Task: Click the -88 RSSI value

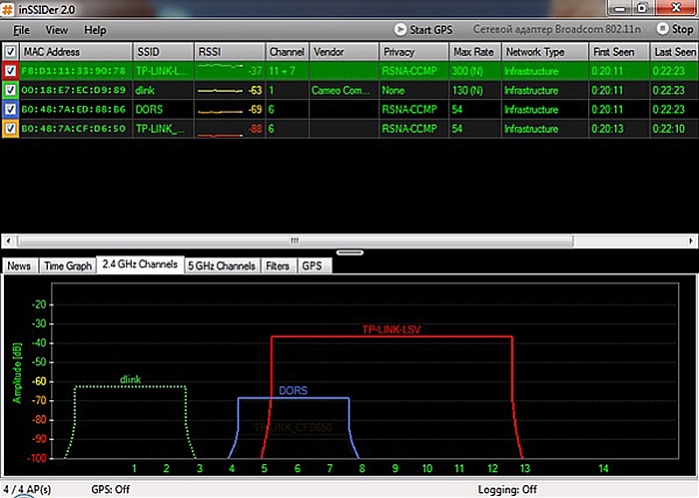Action: [x=255, y=128]
